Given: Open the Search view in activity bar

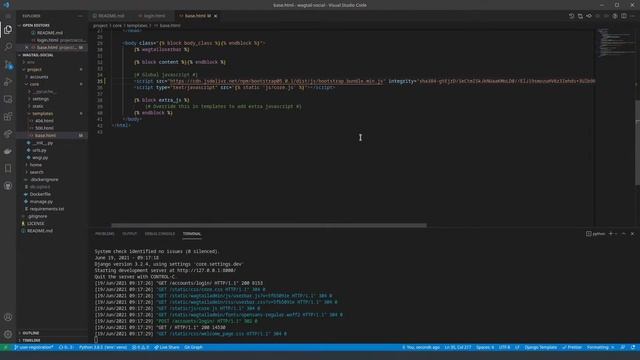Looking at the screenshot, I should click(x=8, y=47).
